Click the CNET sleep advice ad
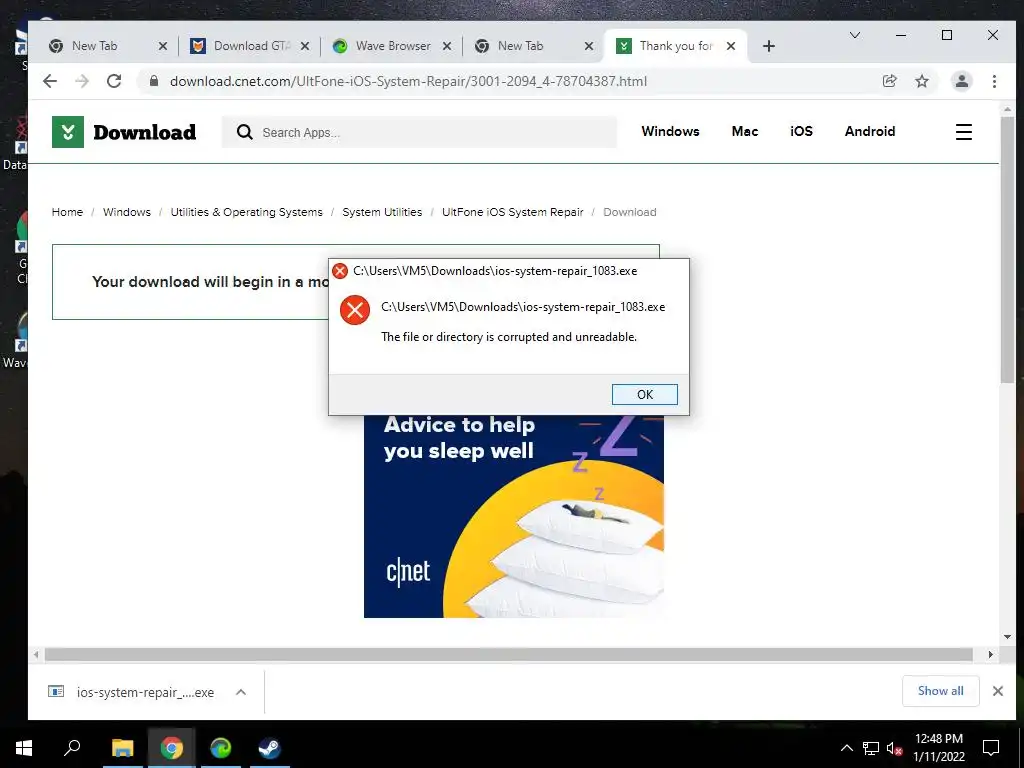The image size is (1024, 768). 514,516
